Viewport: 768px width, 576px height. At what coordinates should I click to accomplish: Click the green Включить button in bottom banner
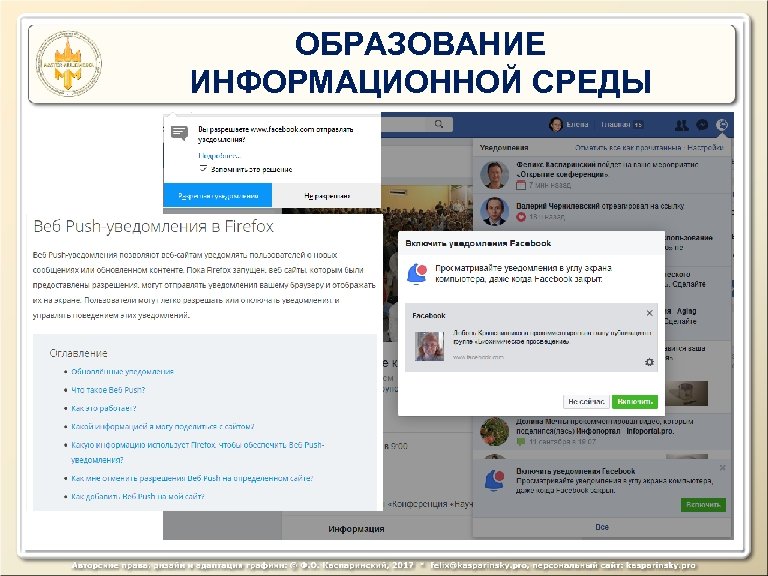coord(703,504)
